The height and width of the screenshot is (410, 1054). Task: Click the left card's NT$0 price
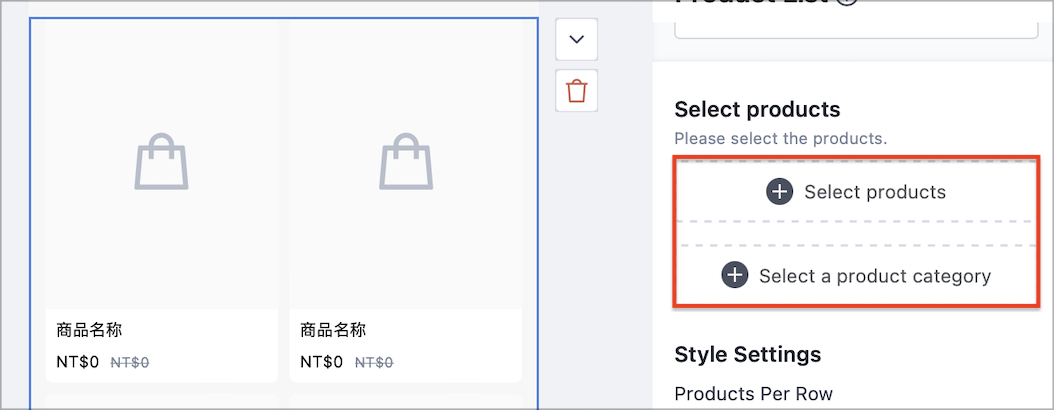click(x=78, y=363)
